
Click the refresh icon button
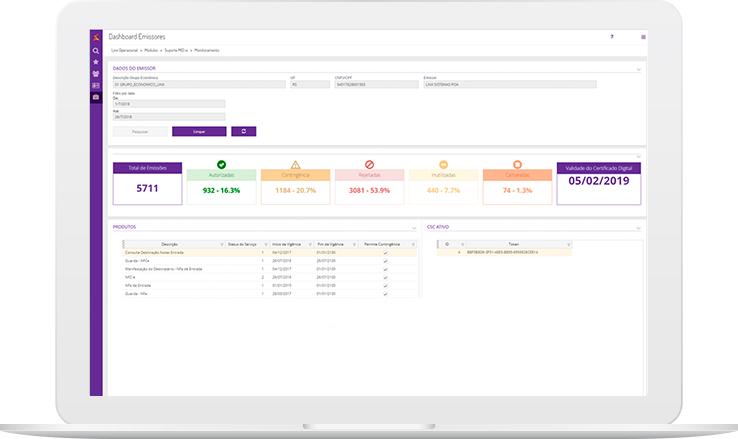pyautogui.click(x=243, y=131)
